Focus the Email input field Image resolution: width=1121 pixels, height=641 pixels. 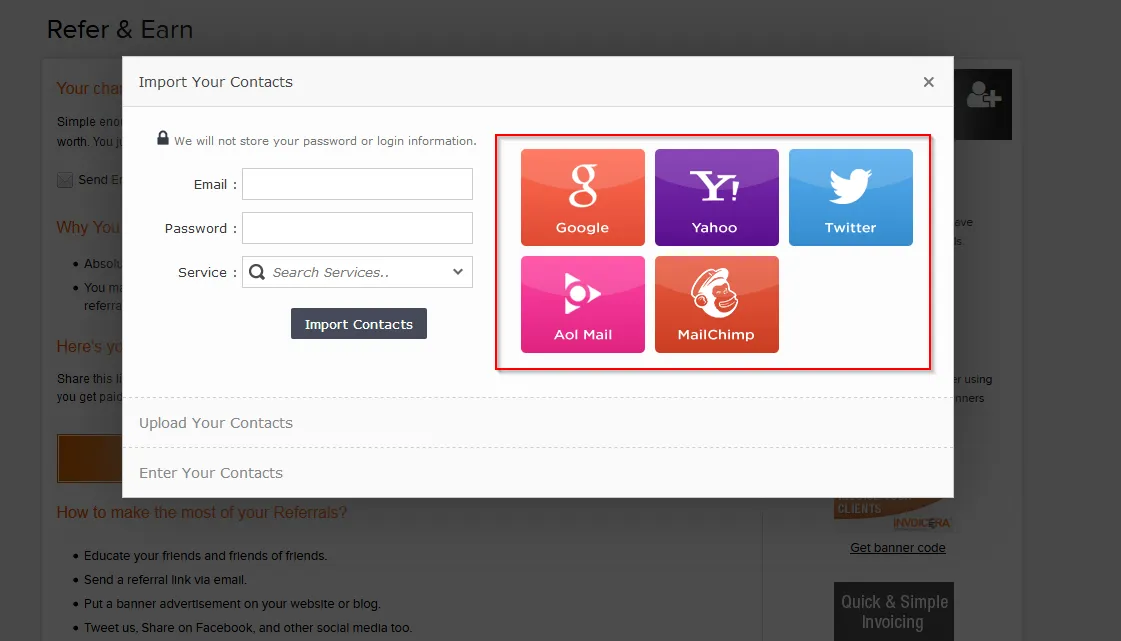click(x=357, y=184)
